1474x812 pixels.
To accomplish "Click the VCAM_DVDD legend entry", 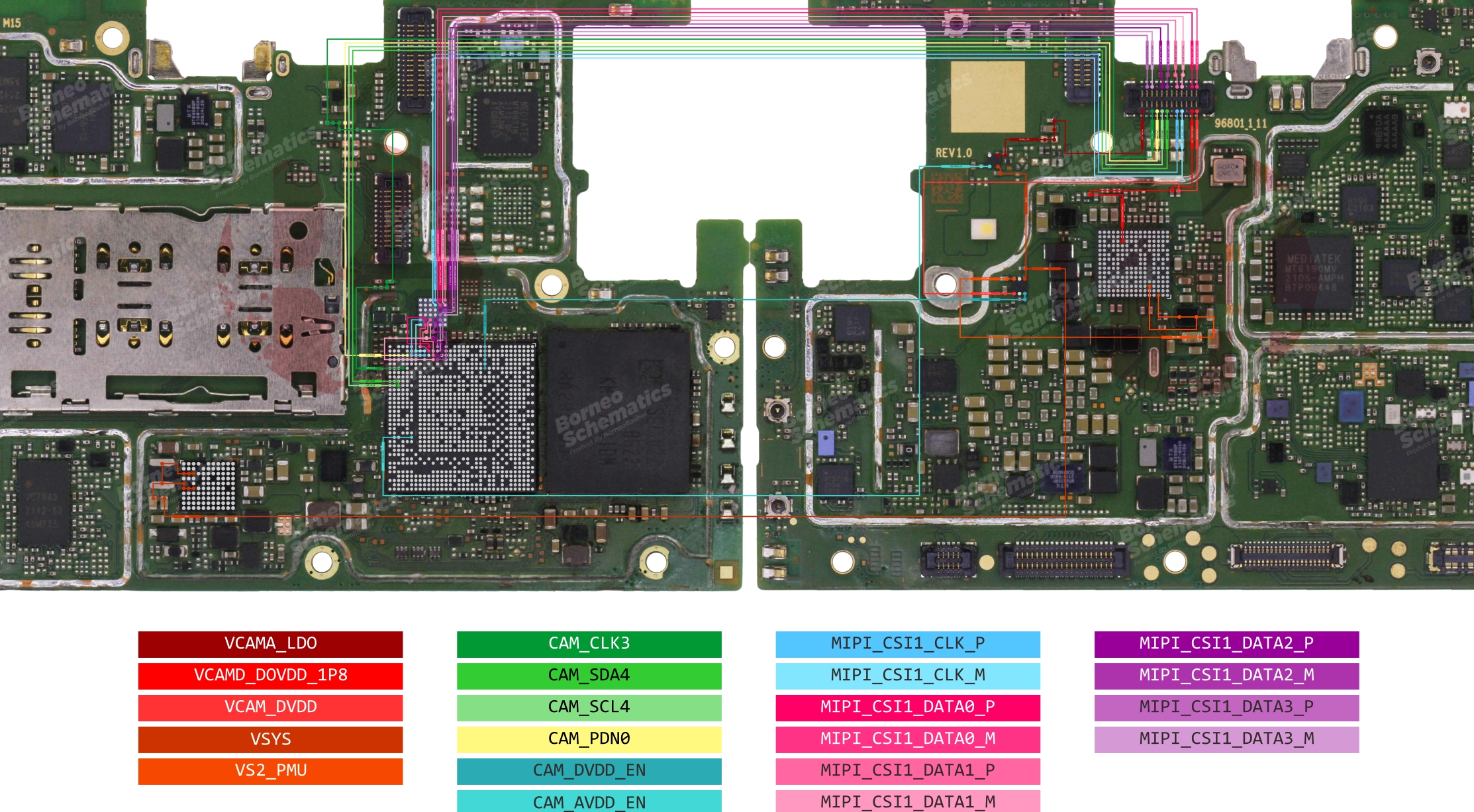I will pyautogui.click(x=270, y=707).
